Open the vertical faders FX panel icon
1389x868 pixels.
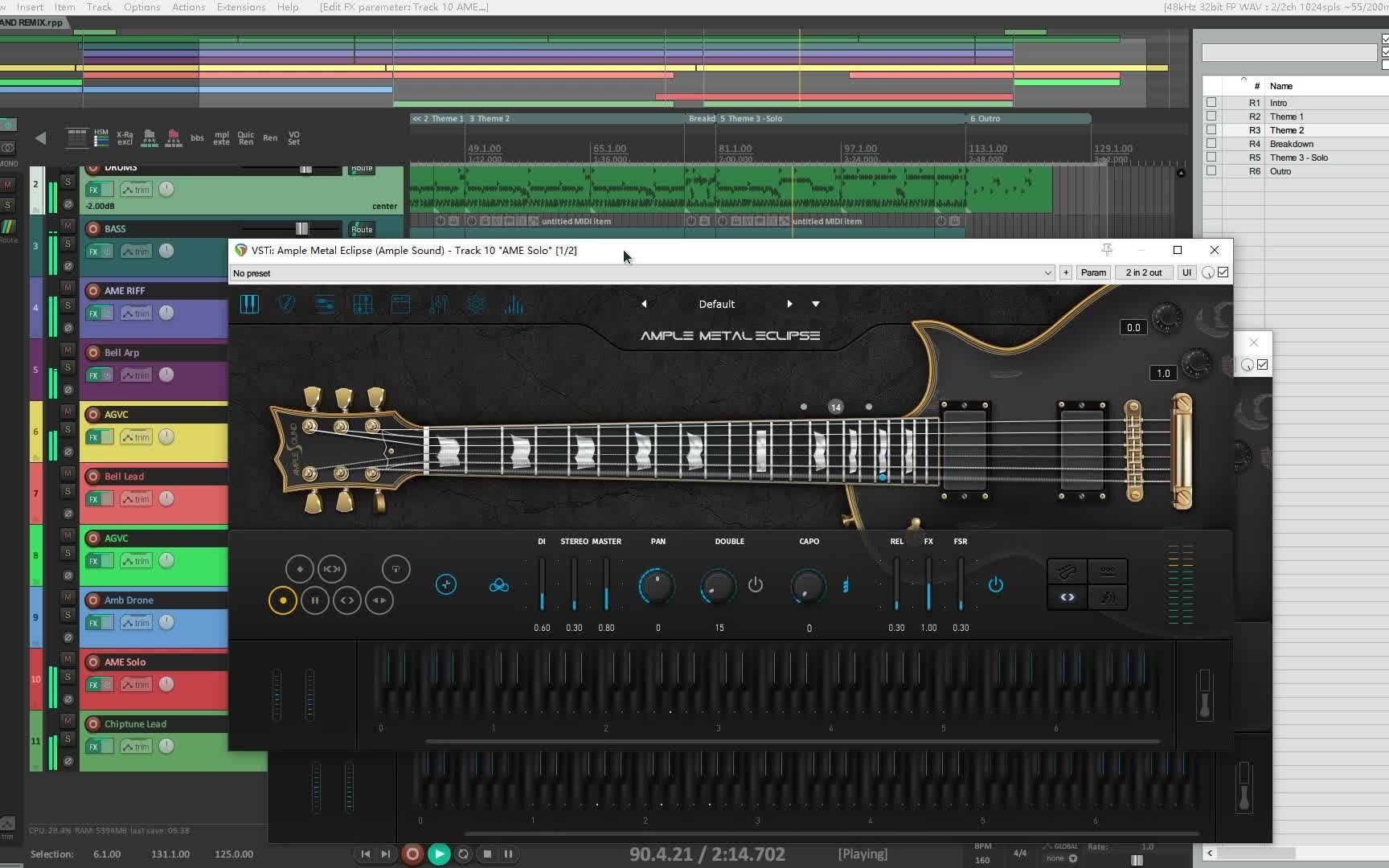coord(438,305)
